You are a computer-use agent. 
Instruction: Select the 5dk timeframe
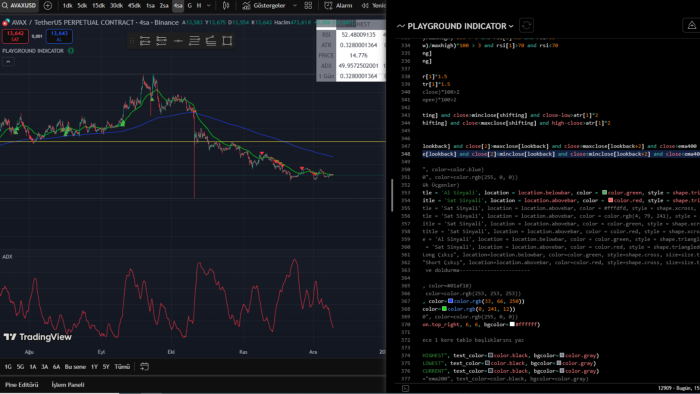click(82, 6)
